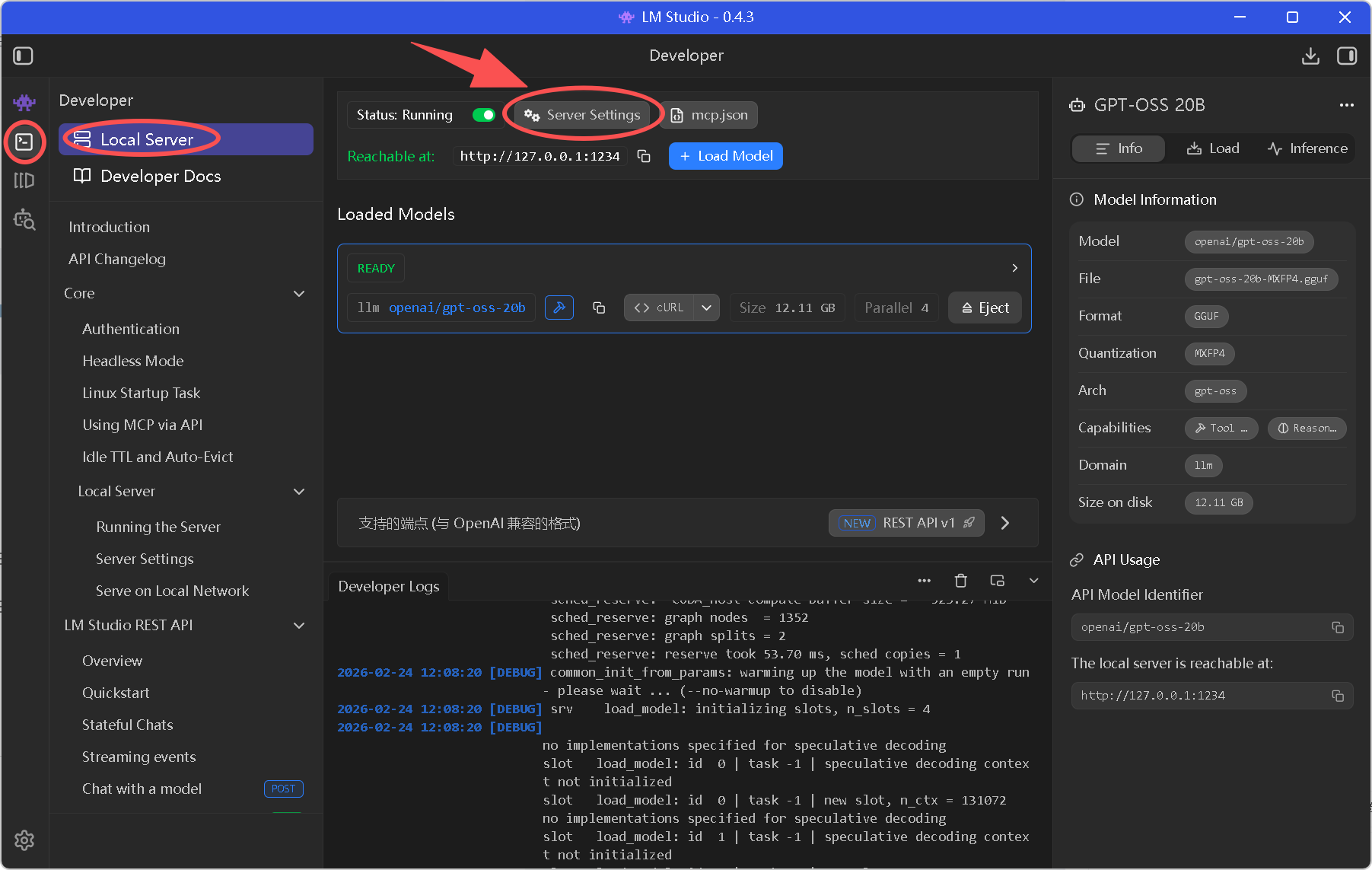This screenshot has height=870, width=1372.
Task: Open Idle TTL and Auto-Evict page
Action: pyautogui.click(x=158, y=457)
